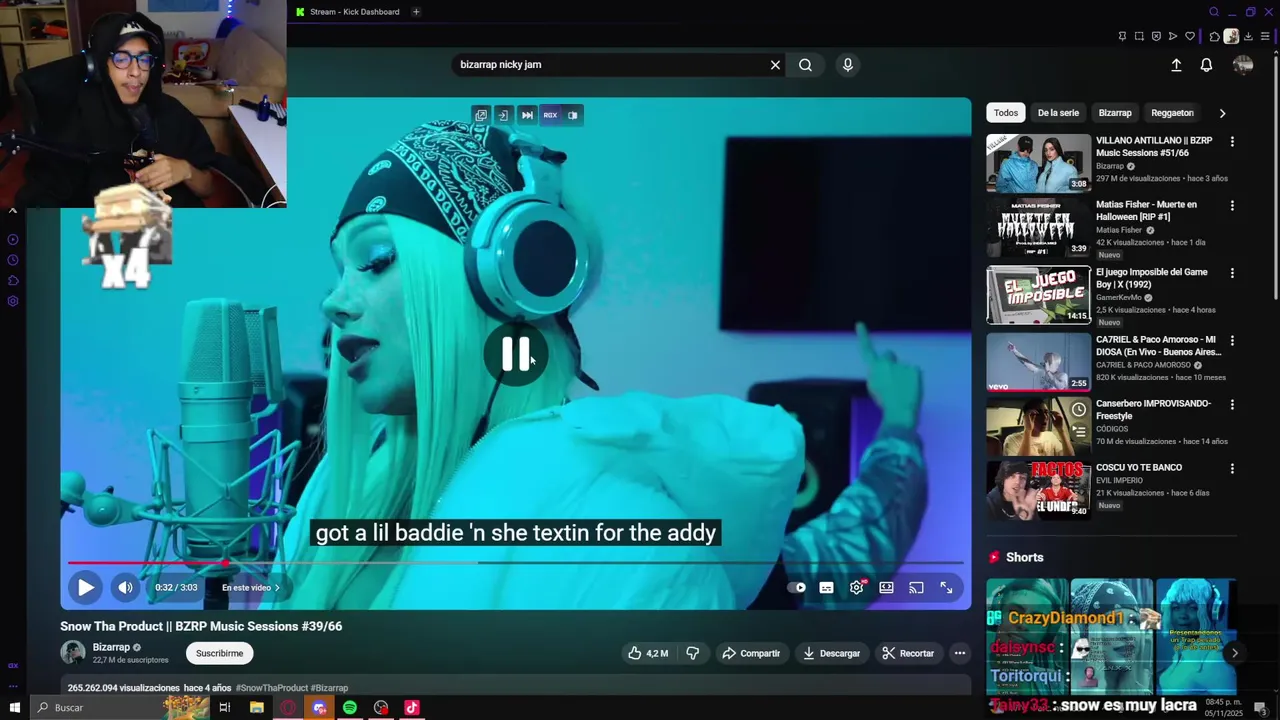Open more actions three-dot menu under video
This screenshot has width=1280, height=720.
[x=959, y=653]
